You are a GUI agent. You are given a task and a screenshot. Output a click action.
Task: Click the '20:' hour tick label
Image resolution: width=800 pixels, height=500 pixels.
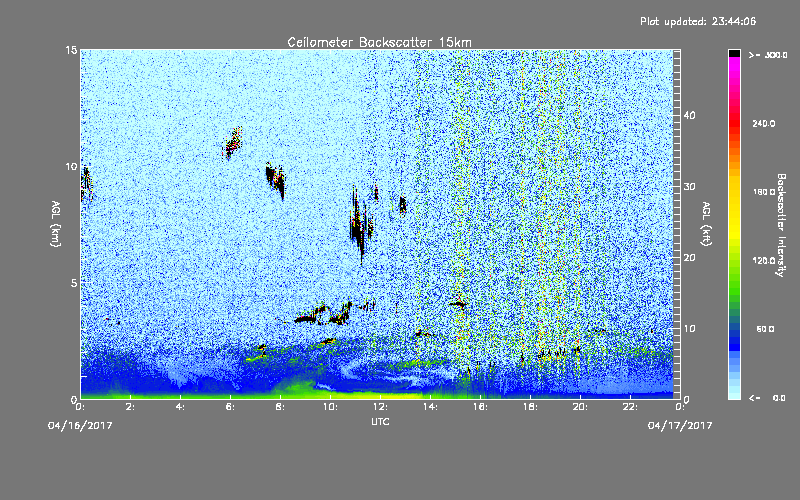point(580,407)
